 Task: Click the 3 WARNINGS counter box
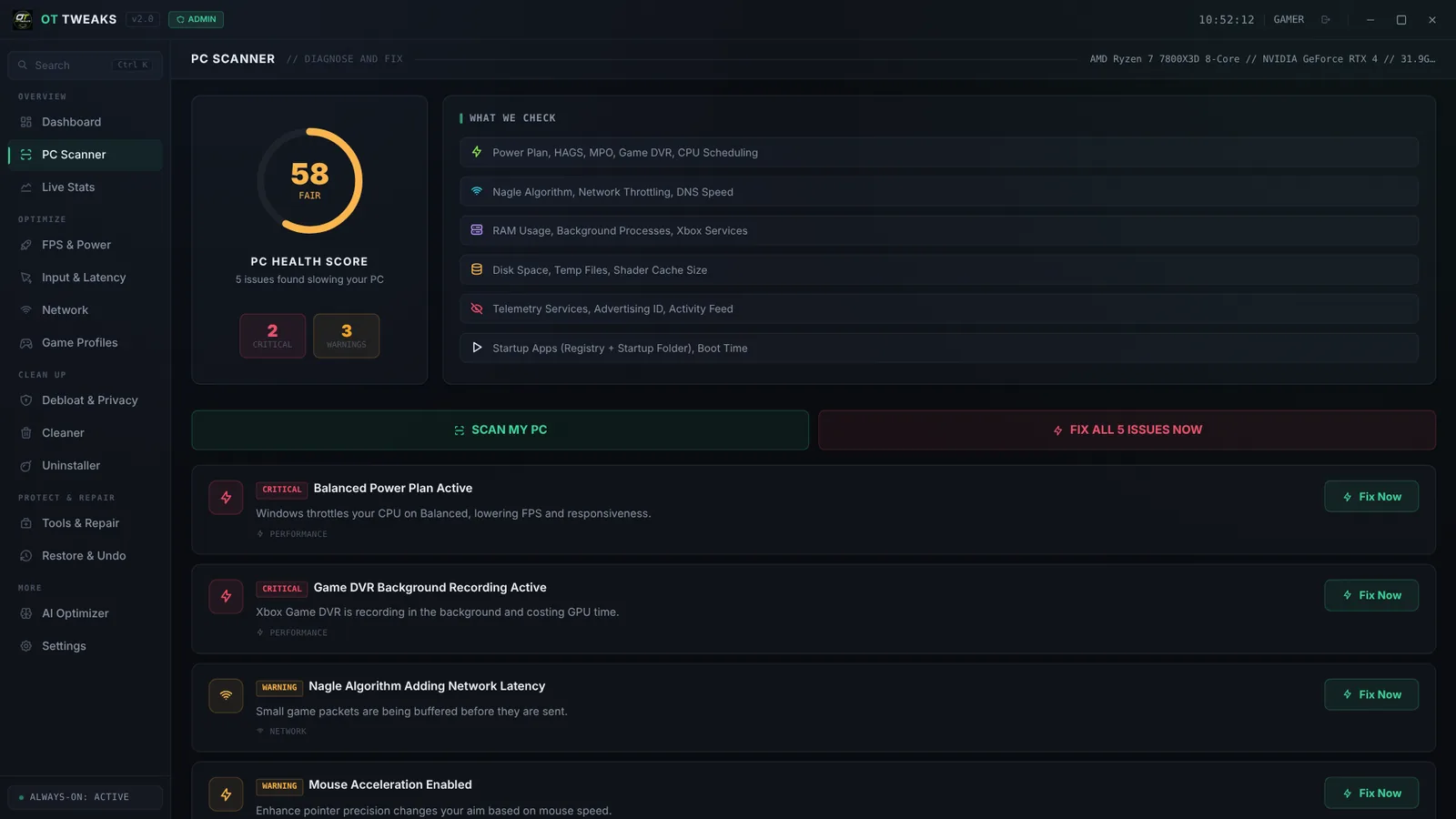[x=347, y=336]
